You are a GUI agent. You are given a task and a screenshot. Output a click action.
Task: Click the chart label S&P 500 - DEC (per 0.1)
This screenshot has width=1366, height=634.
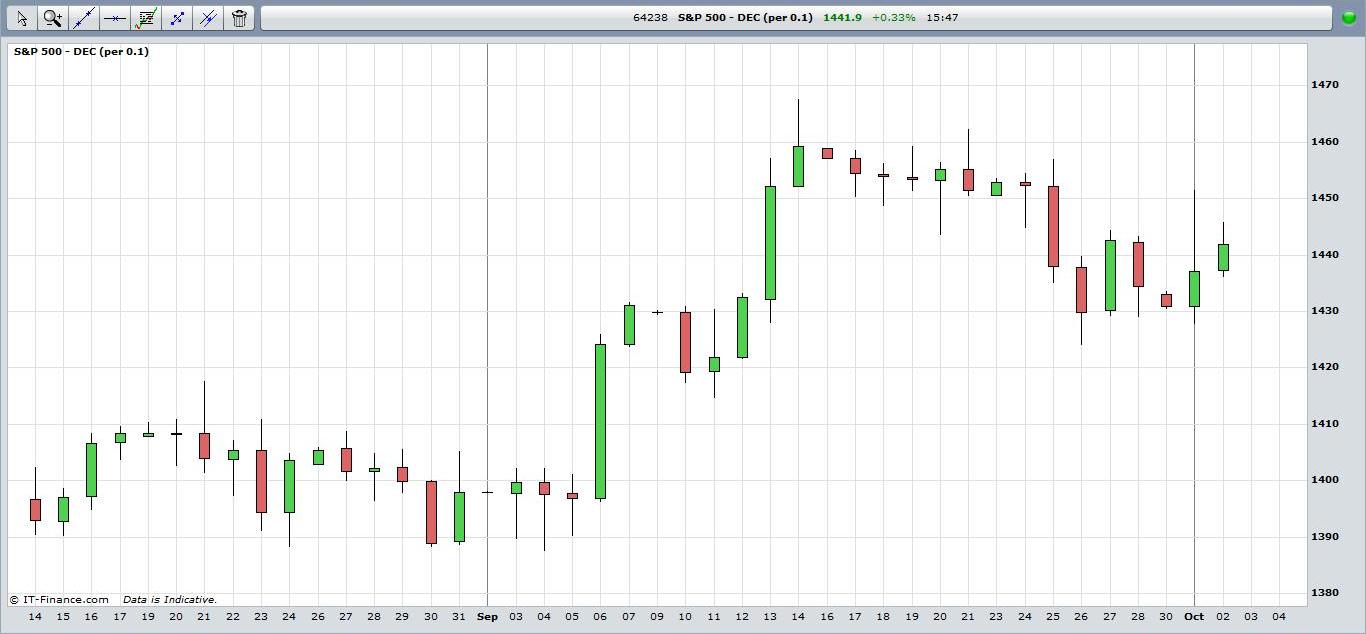click(81, 51)
